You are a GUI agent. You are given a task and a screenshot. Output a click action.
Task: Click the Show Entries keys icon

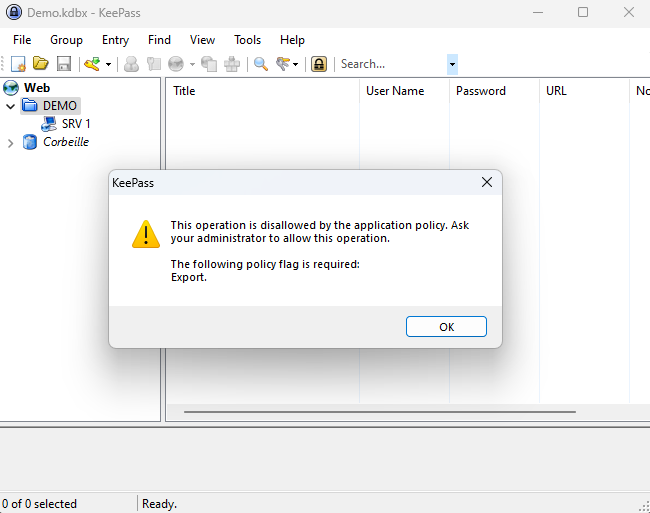pos(283,64)
